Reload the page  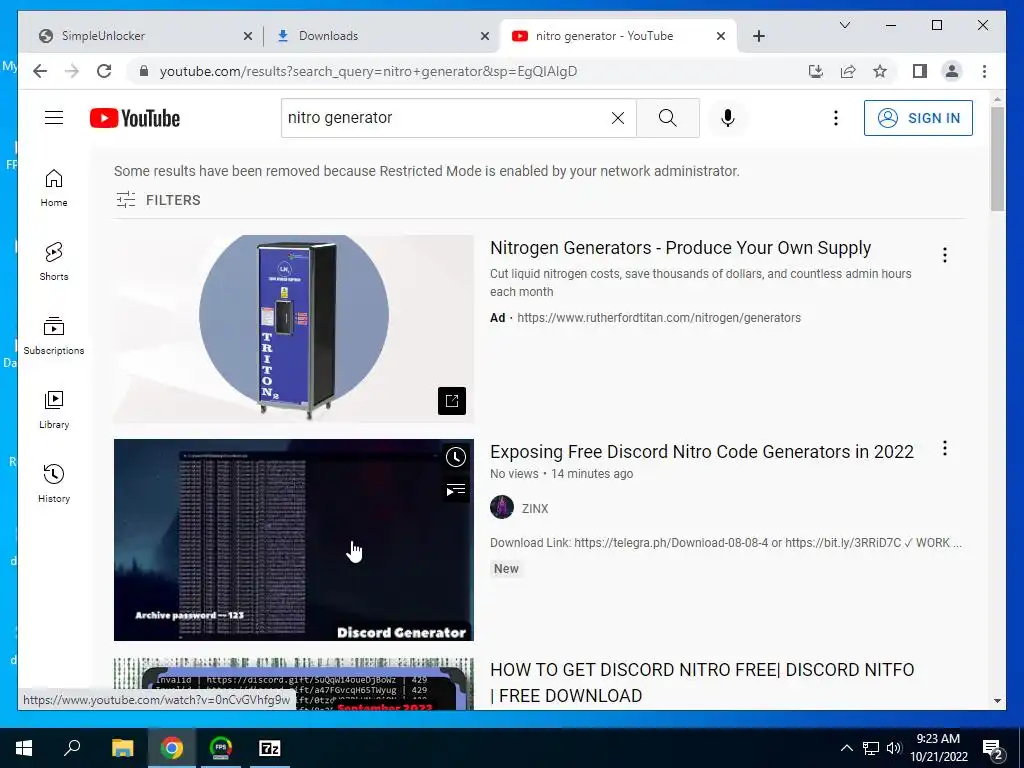point(104,71)
